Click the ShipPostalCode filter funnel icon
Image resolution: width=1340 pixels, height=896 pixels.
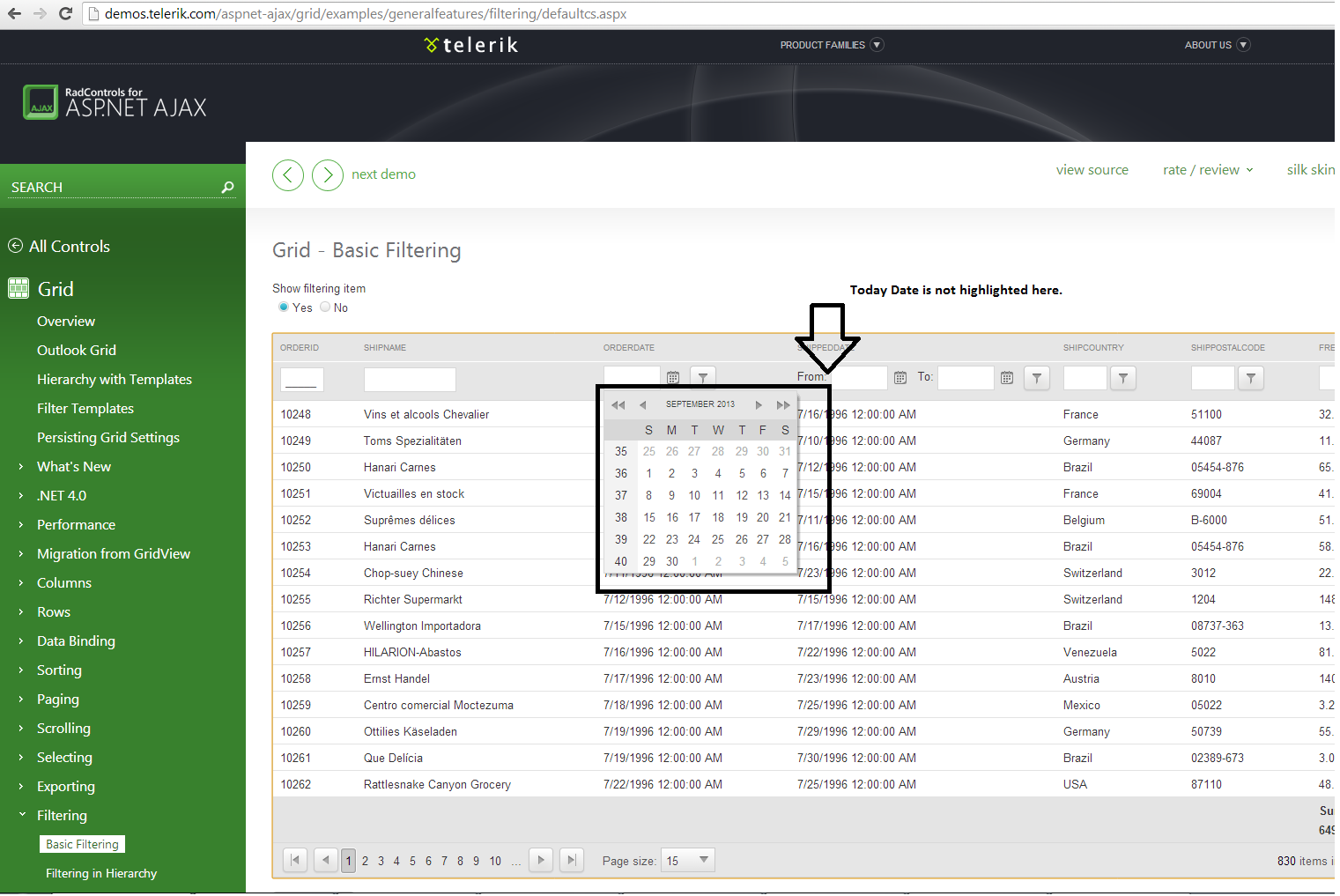click(x=1251, y=378)
